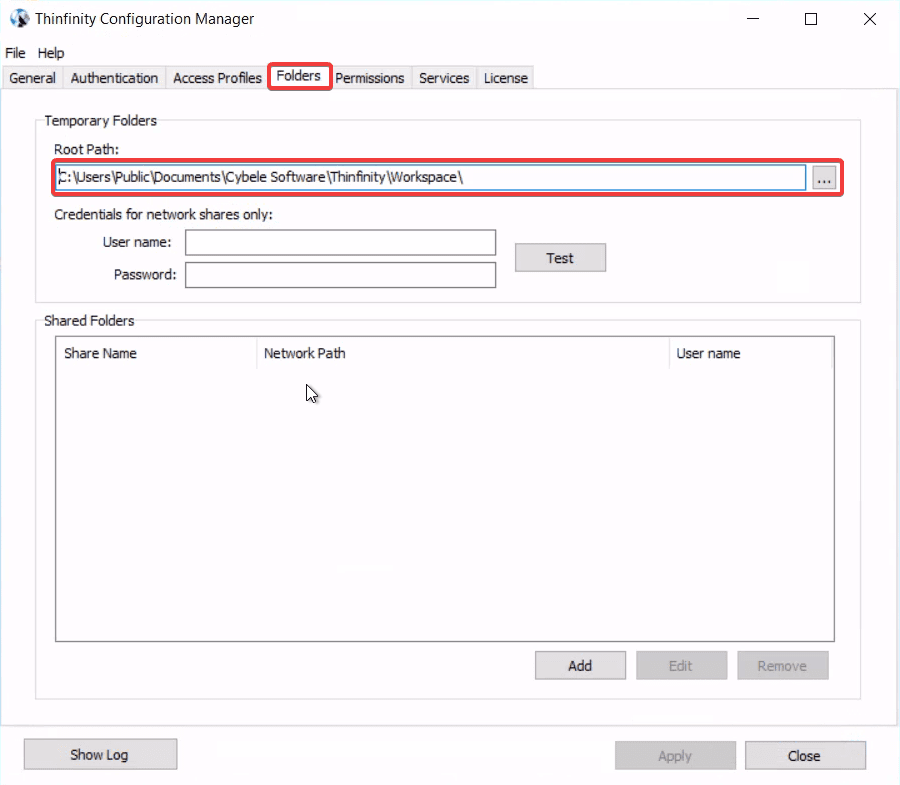Select the Edit shared folder button

click(x=681, y=665)
